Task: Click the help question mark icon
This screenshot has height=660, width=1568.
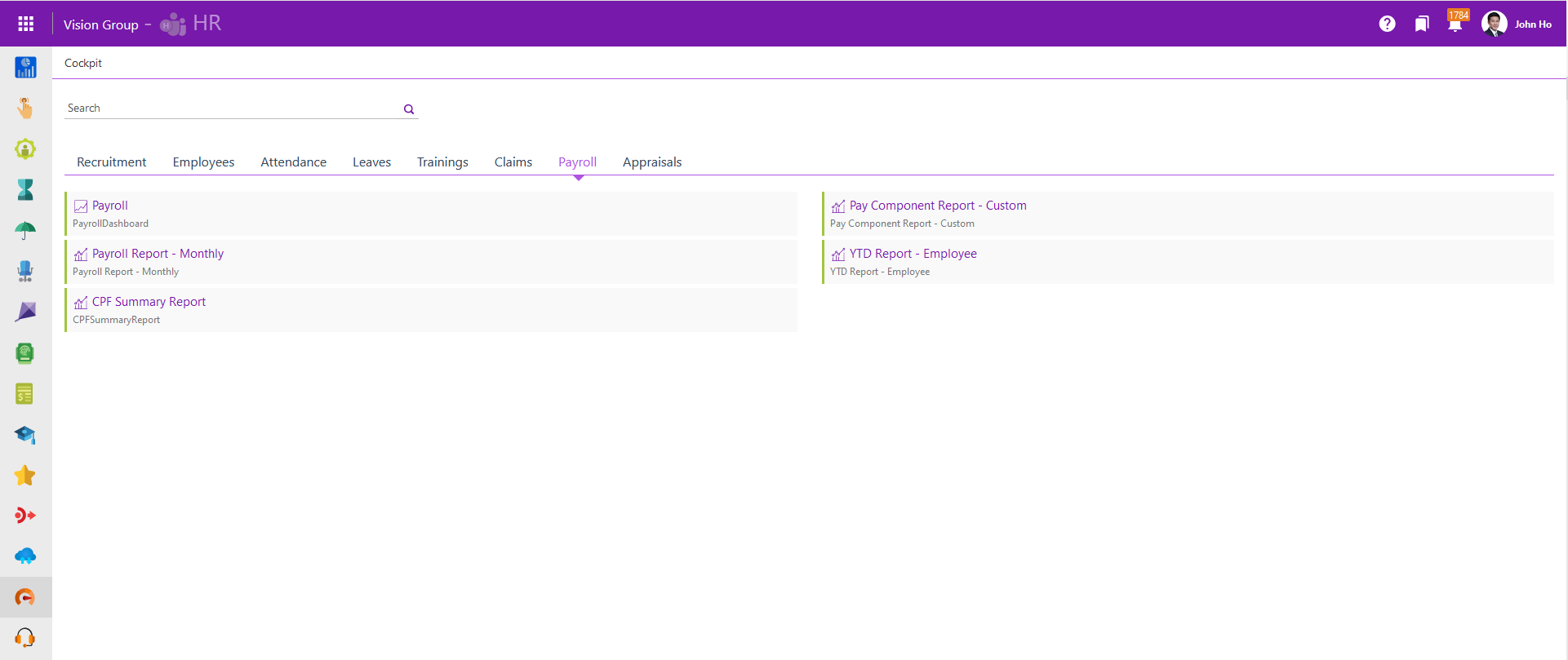Action: (x=1387, y=24)
